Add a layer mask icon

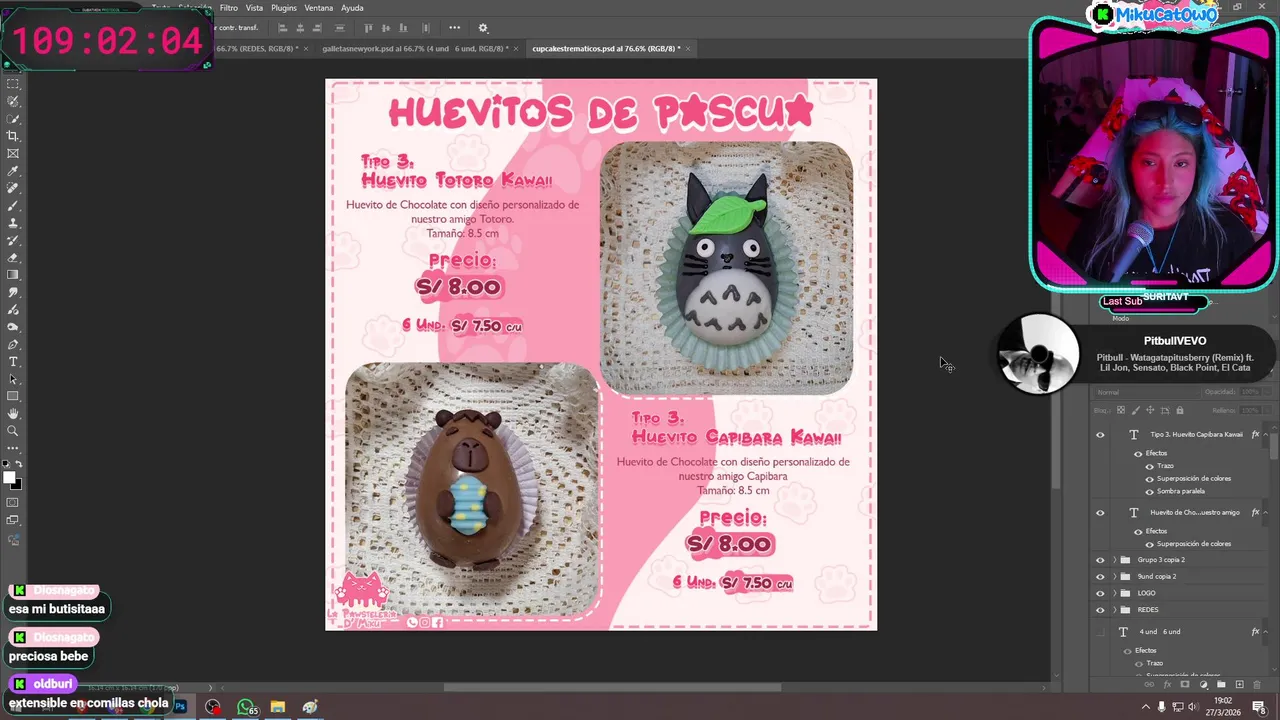(x=1185, y=685)
